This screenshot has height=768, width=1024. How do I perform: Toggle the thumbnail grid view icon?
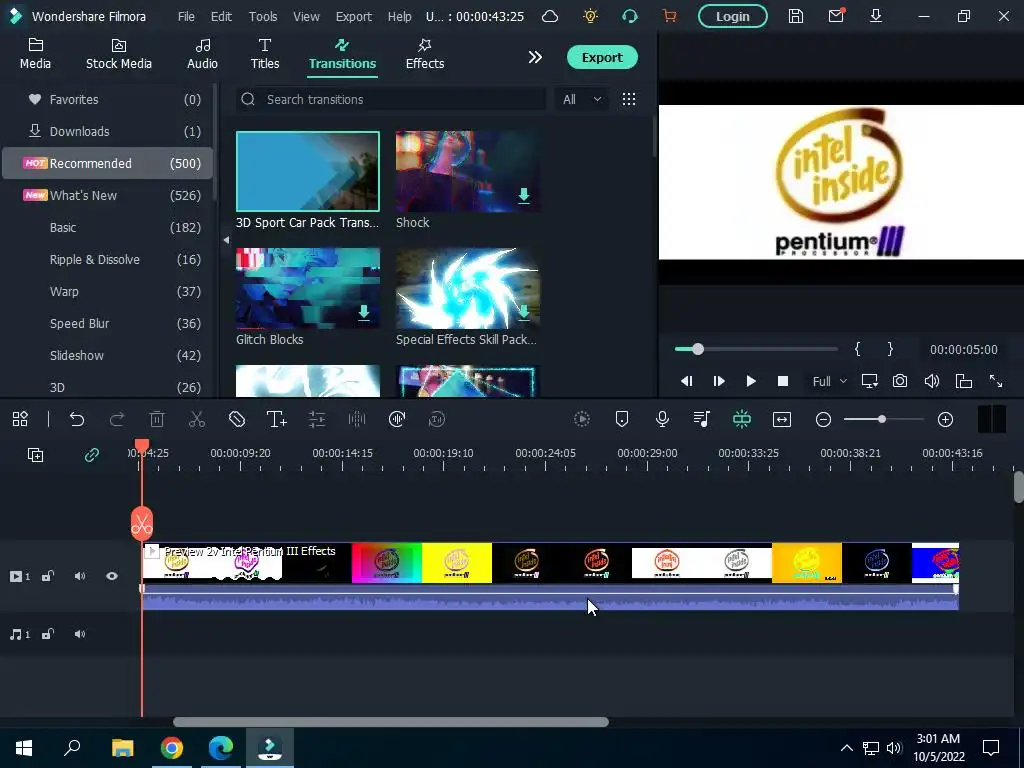629,99
